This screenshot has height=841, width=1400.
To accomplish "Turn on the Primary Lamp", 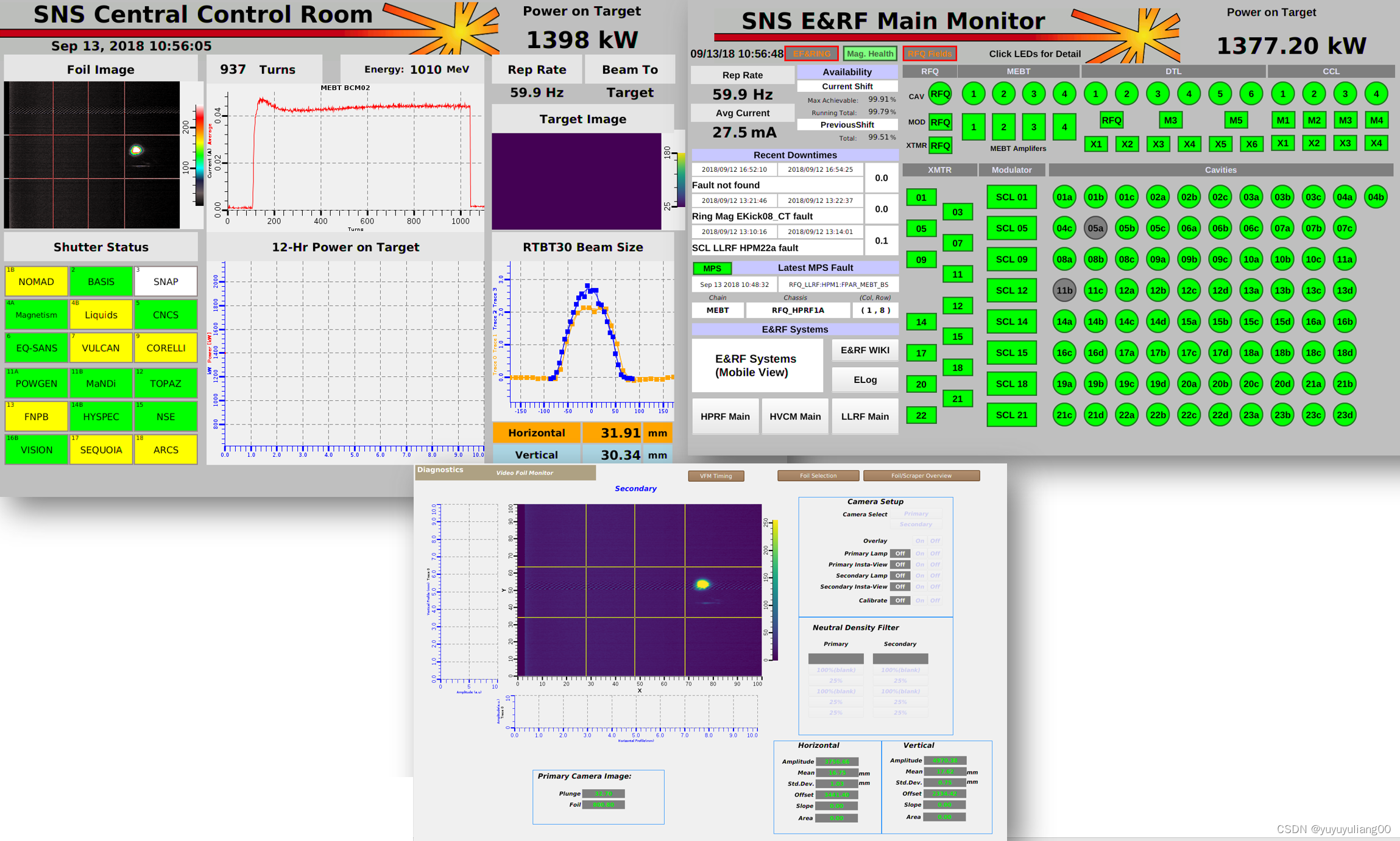I will pyautogui.click(x=920, y=553).
